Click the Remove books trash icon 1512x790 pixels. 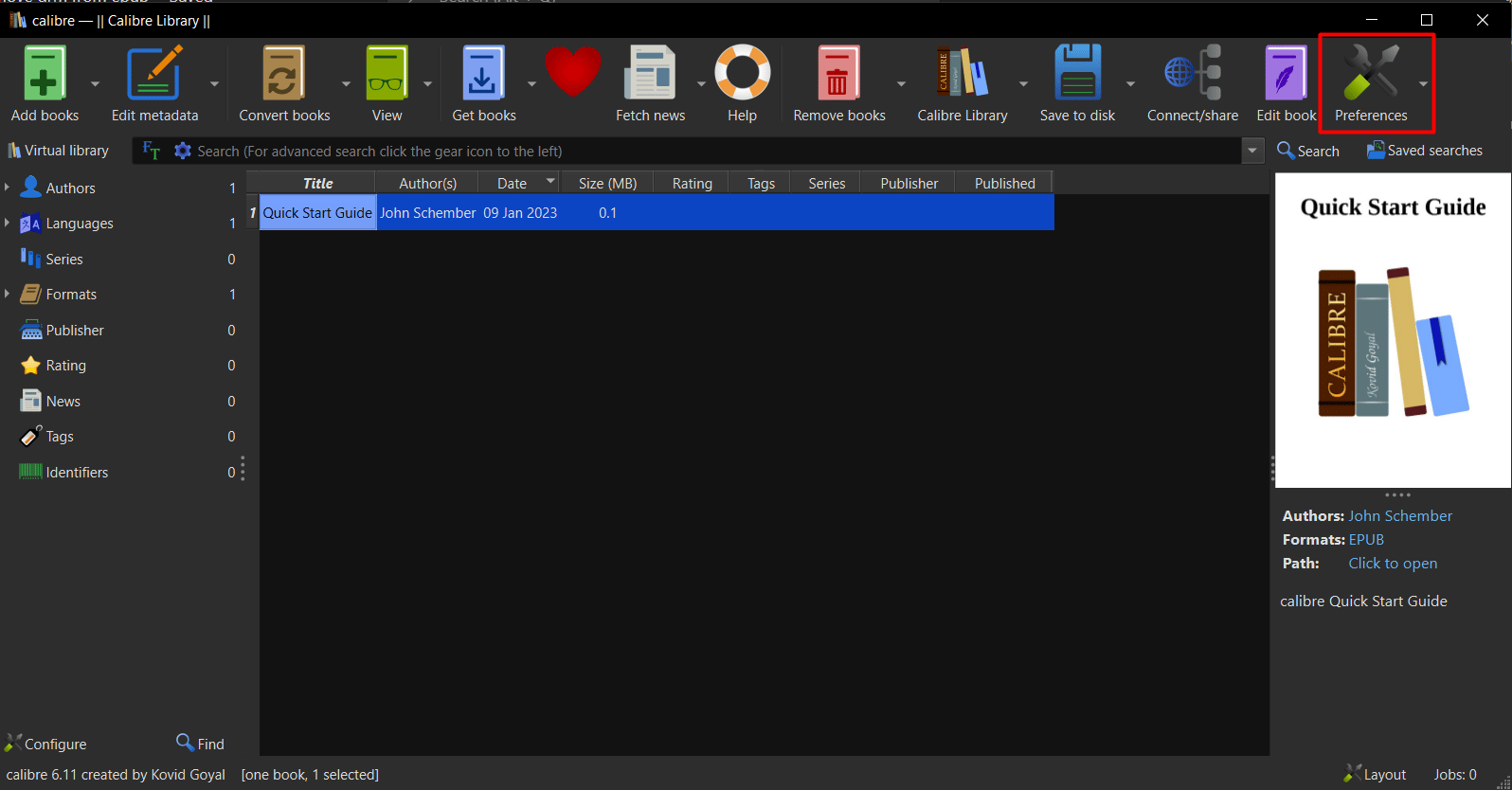pos(838,74)
